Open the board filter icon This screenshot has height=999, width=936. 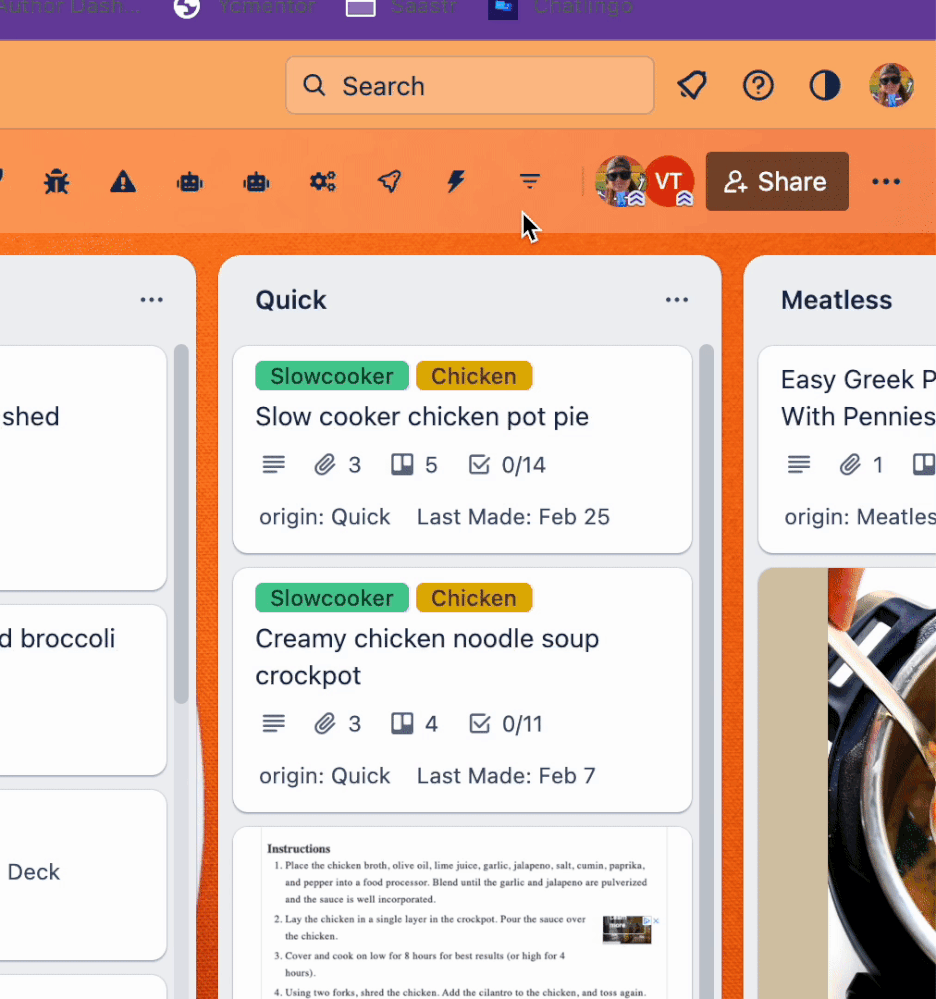[529, 182]
